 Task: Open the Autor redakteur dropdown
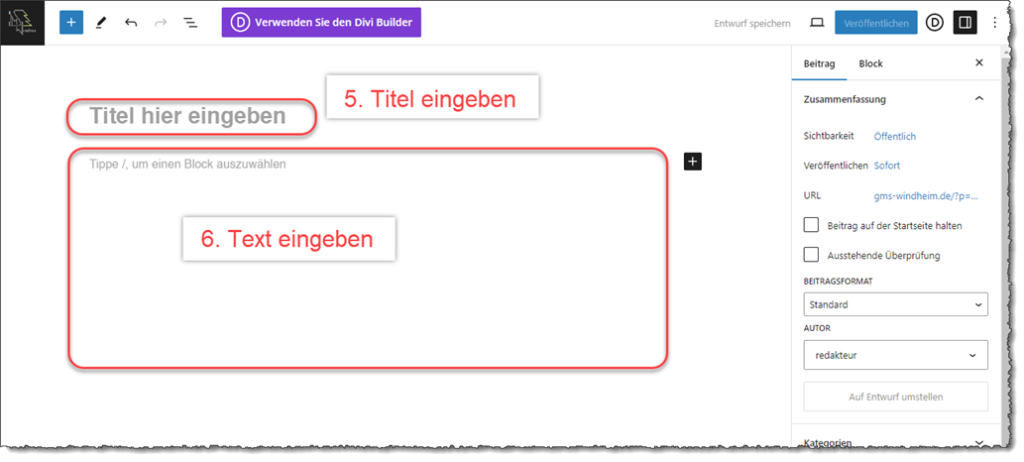[x=895, y=355]
